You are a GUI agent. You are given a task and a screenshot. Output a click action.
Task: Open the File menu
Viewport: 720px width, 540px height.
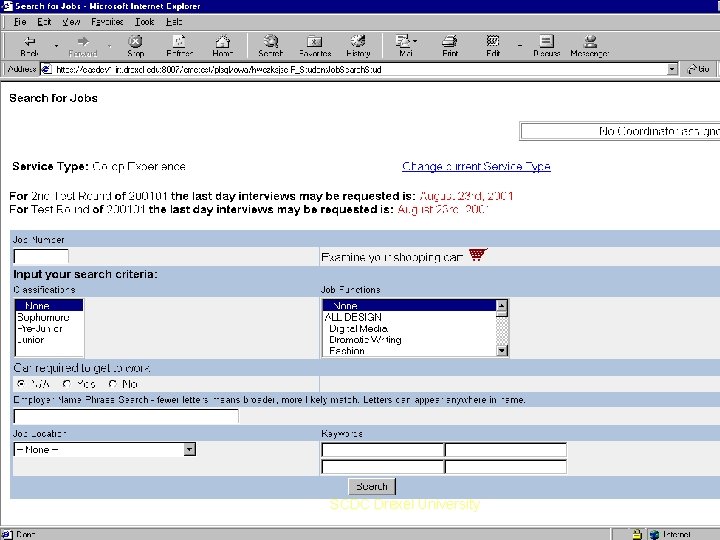coord(20,22)
